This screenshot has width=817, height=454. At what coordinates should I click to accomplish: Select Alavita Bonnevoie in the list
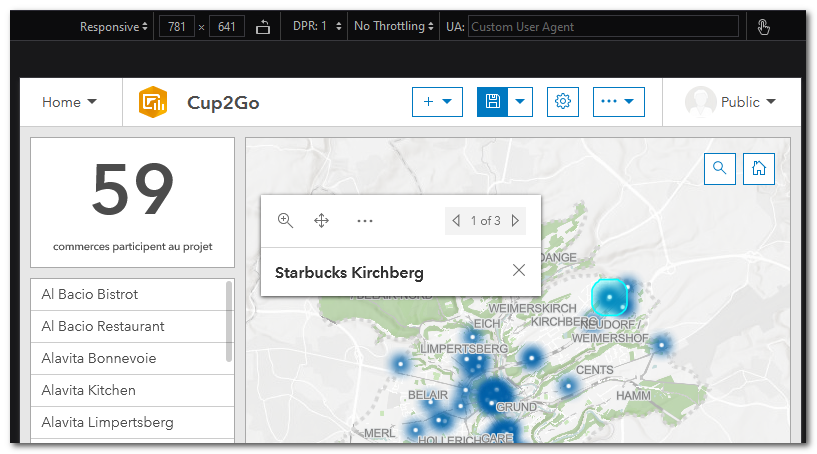click(x=99, y=358)
